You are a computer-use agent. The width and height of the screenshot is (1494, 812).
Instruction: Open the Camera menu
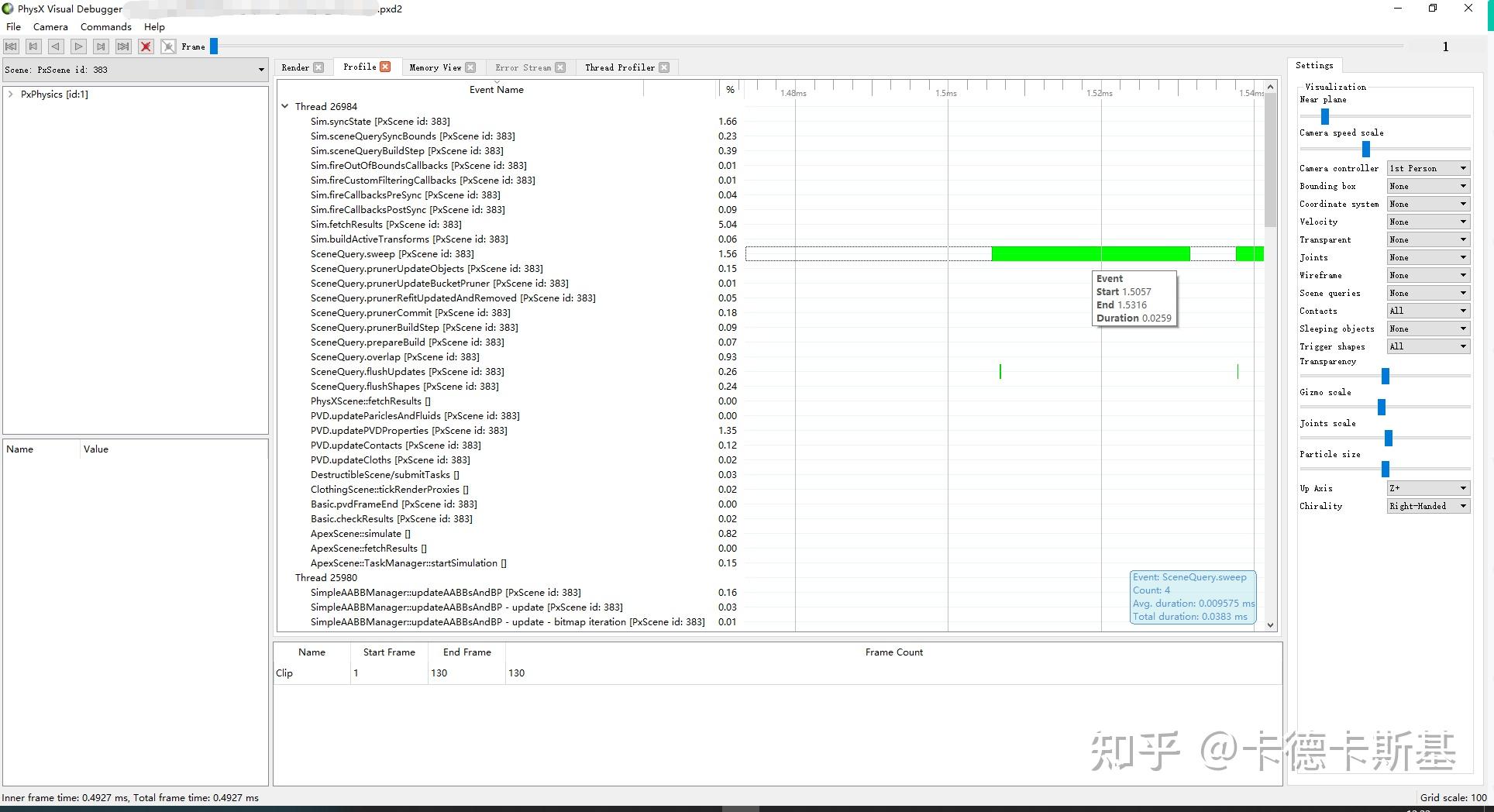pyautogui.click(x=50, y=26)
